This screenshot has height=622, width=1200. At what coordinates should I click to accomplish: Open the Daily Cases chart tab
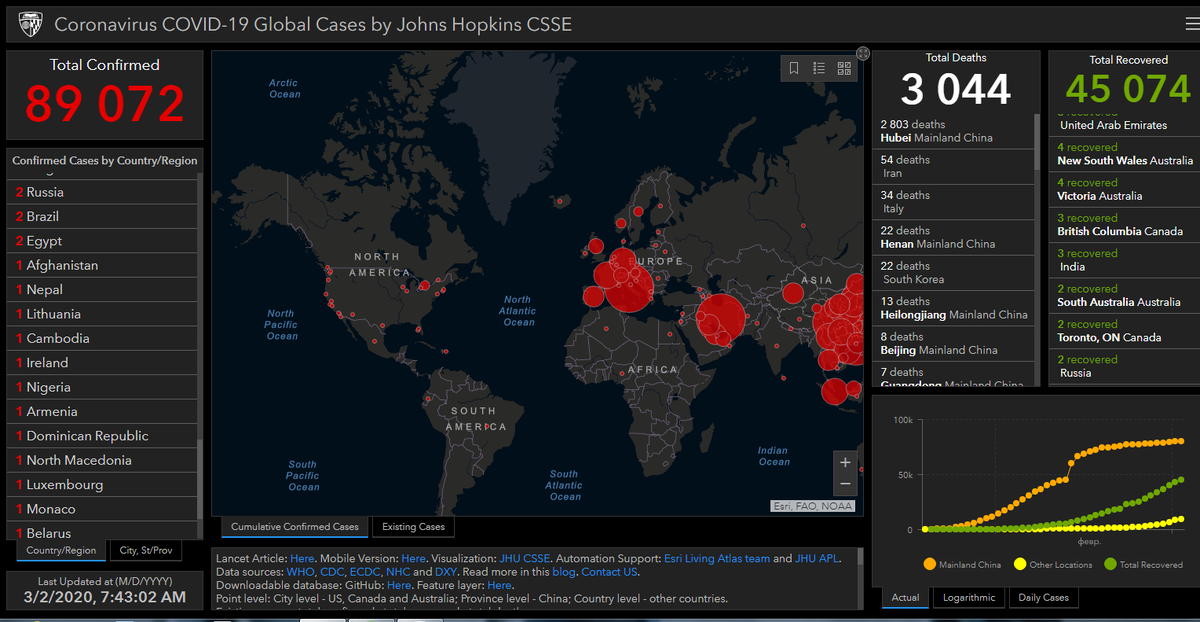click(1043, 598)
